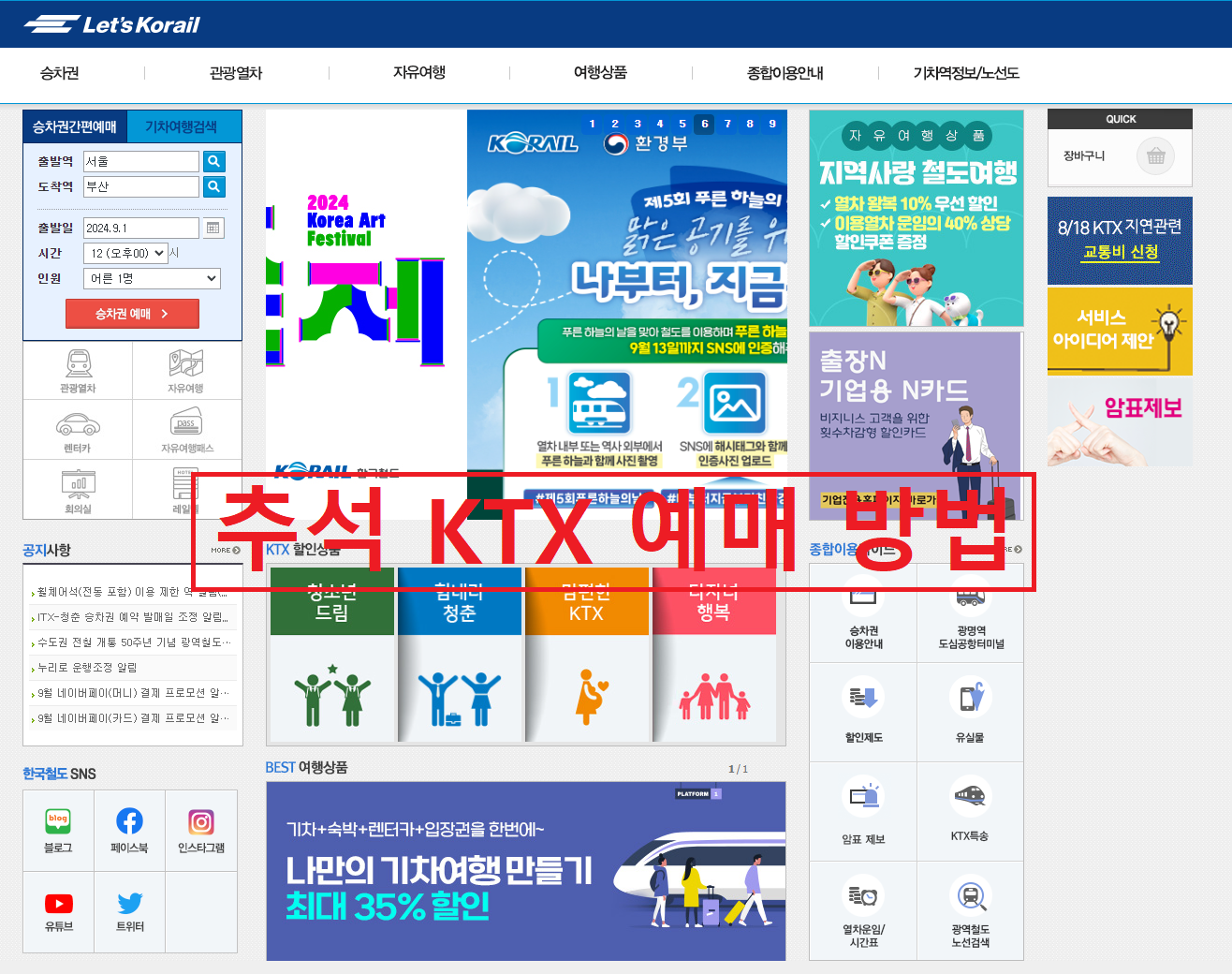This screenshot has width=1232, height=974.
Task: Open the 유튜브 YouTube icon
Action: (58, 903)
